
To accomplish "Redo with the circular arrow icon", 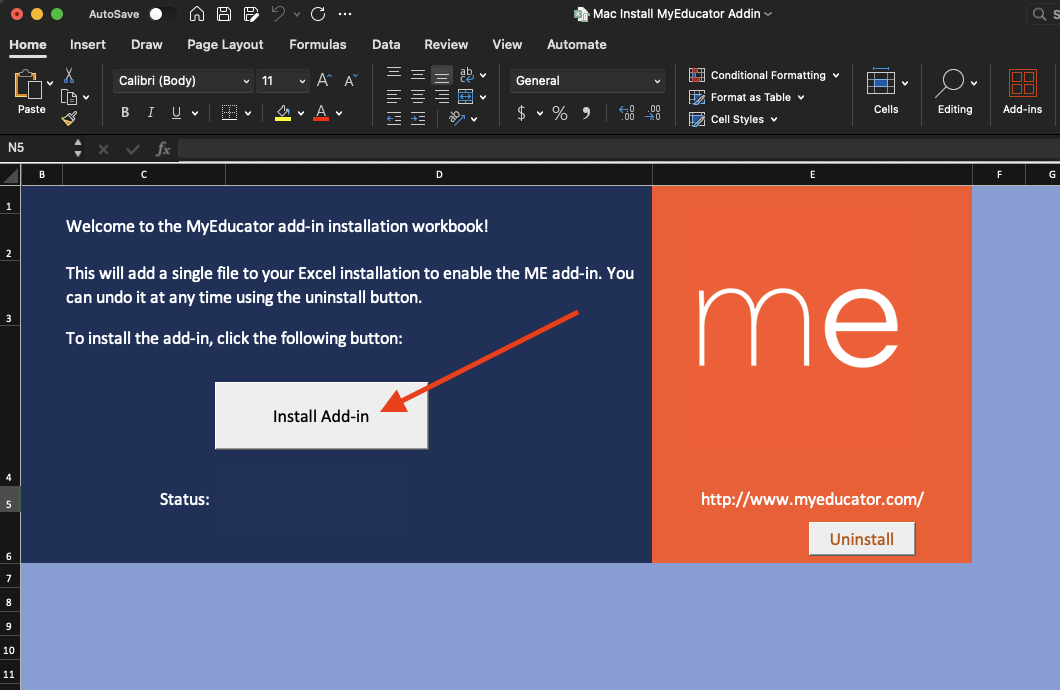I will (x=318, y=14).
